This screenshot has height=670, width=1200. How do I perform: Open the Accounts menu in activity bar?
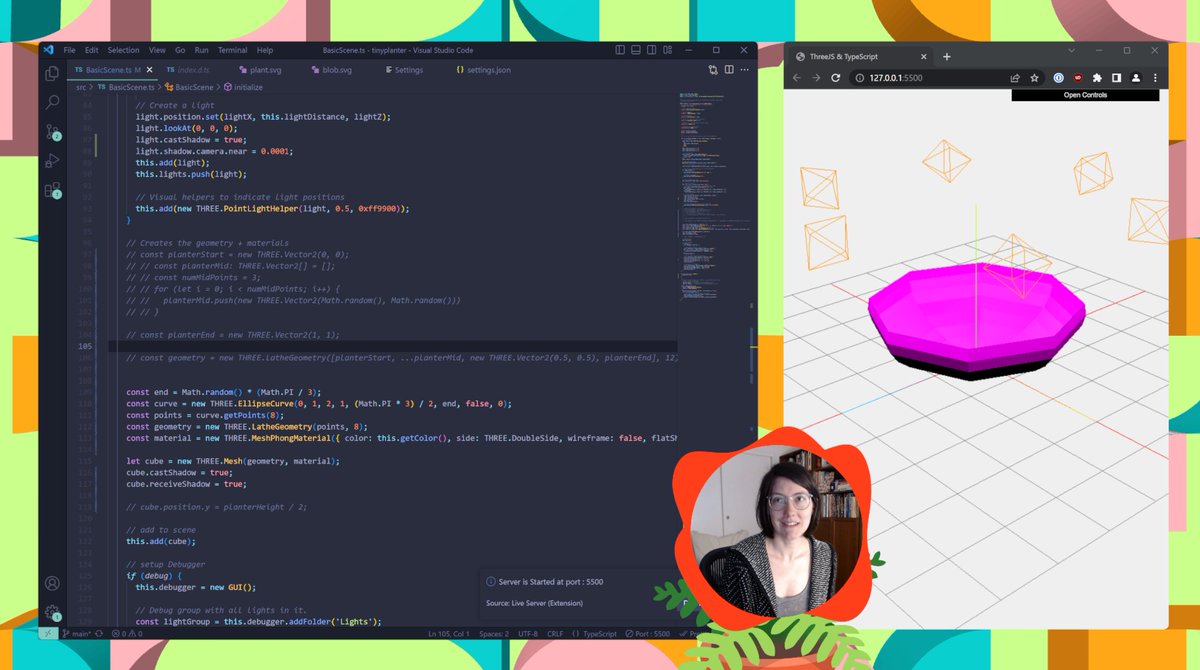coord(53,583)
